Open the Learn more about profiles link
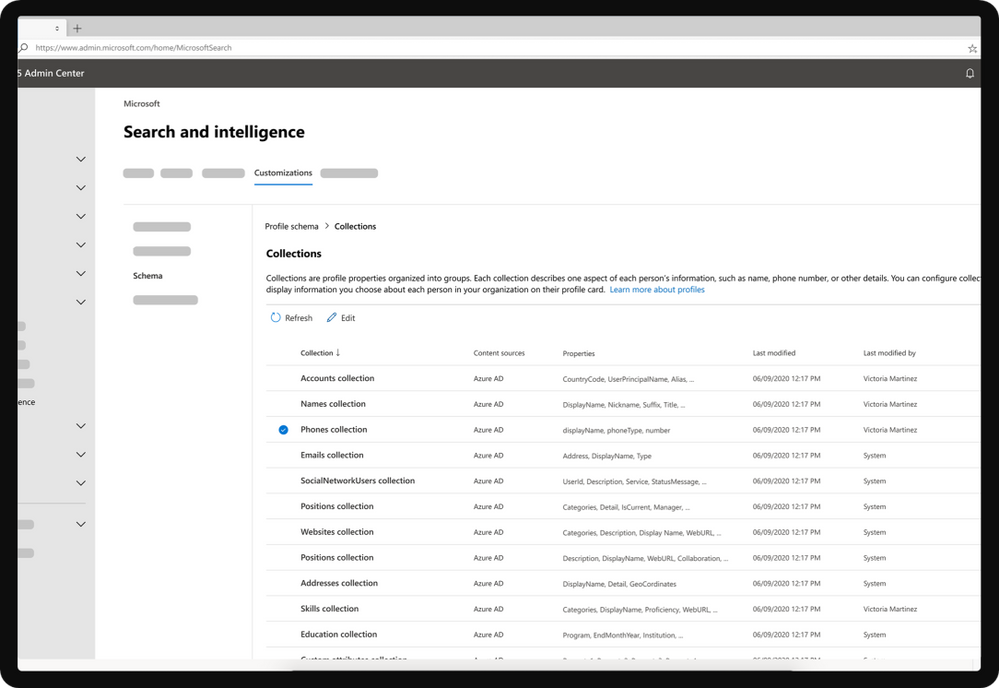 pos(659,289)
